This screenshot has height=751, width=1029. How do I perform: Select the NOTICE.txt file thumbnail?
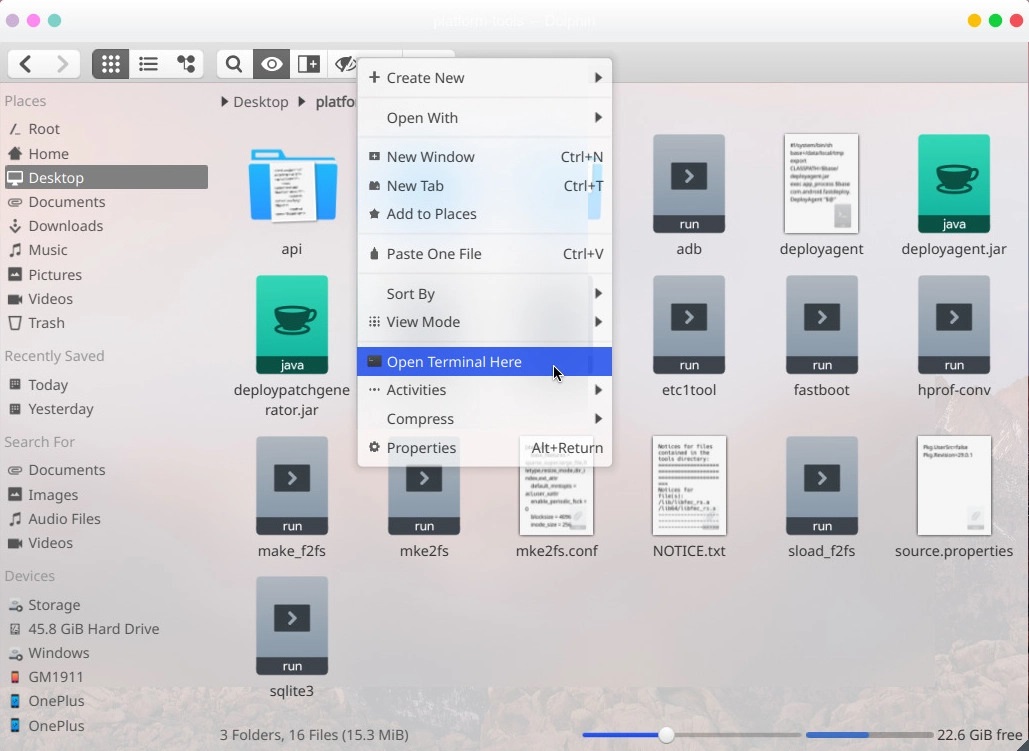tap(689, 485)
